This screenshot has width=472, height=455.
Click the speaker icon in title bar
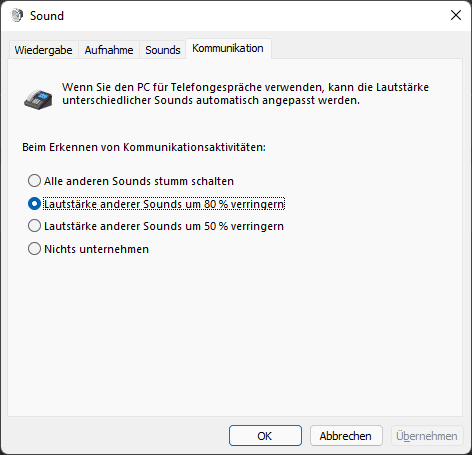click(17, 15)
